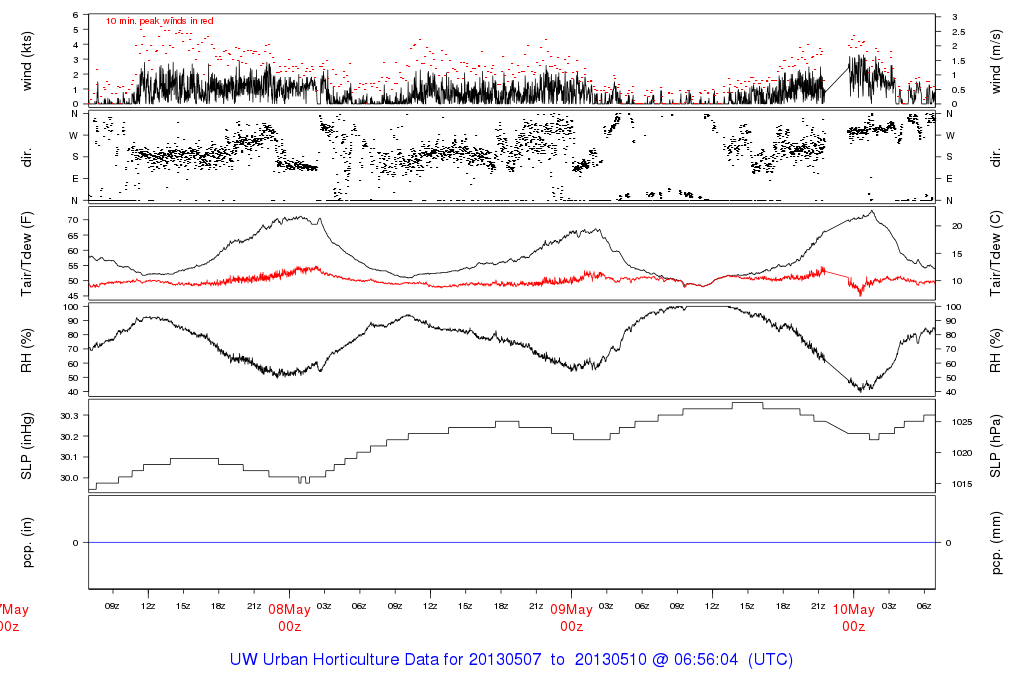This screenshot has width=1024, height=700.
Task: Click the '09May 00z' date label
Action: pyautogui.click(x=571, y=618)
